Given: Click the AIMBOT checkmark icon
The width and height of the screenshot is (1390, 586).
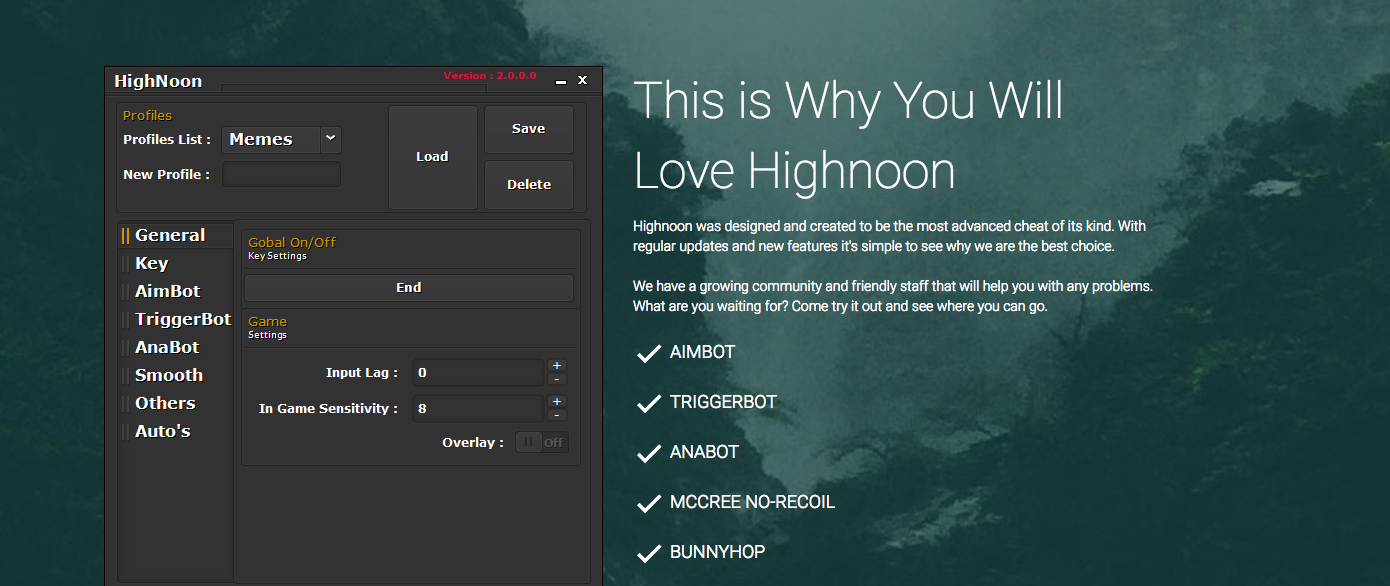Looking at the screenshot, I should point(649,353).
